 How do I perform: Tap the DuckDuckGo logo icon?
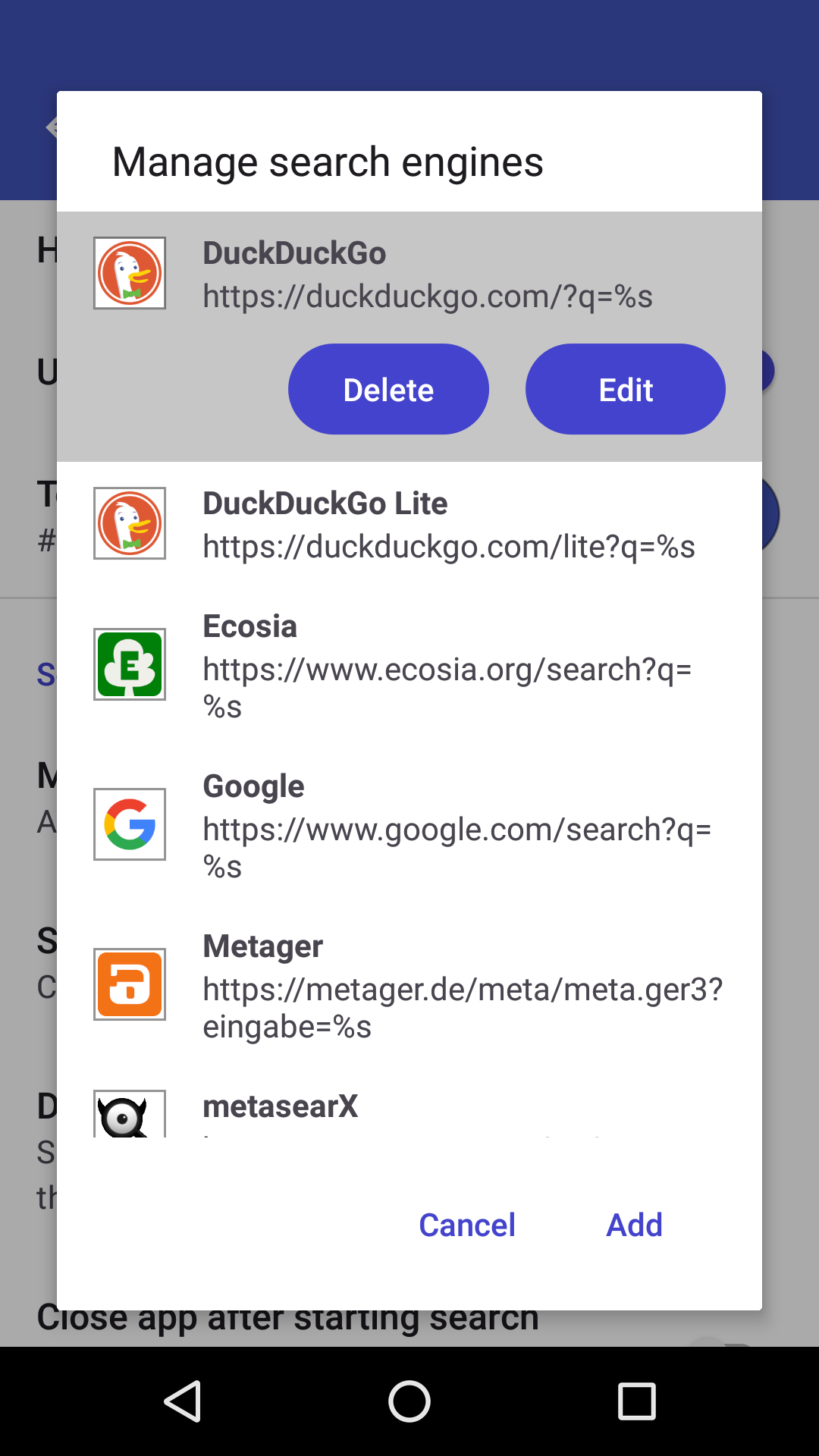coord(130,273)
